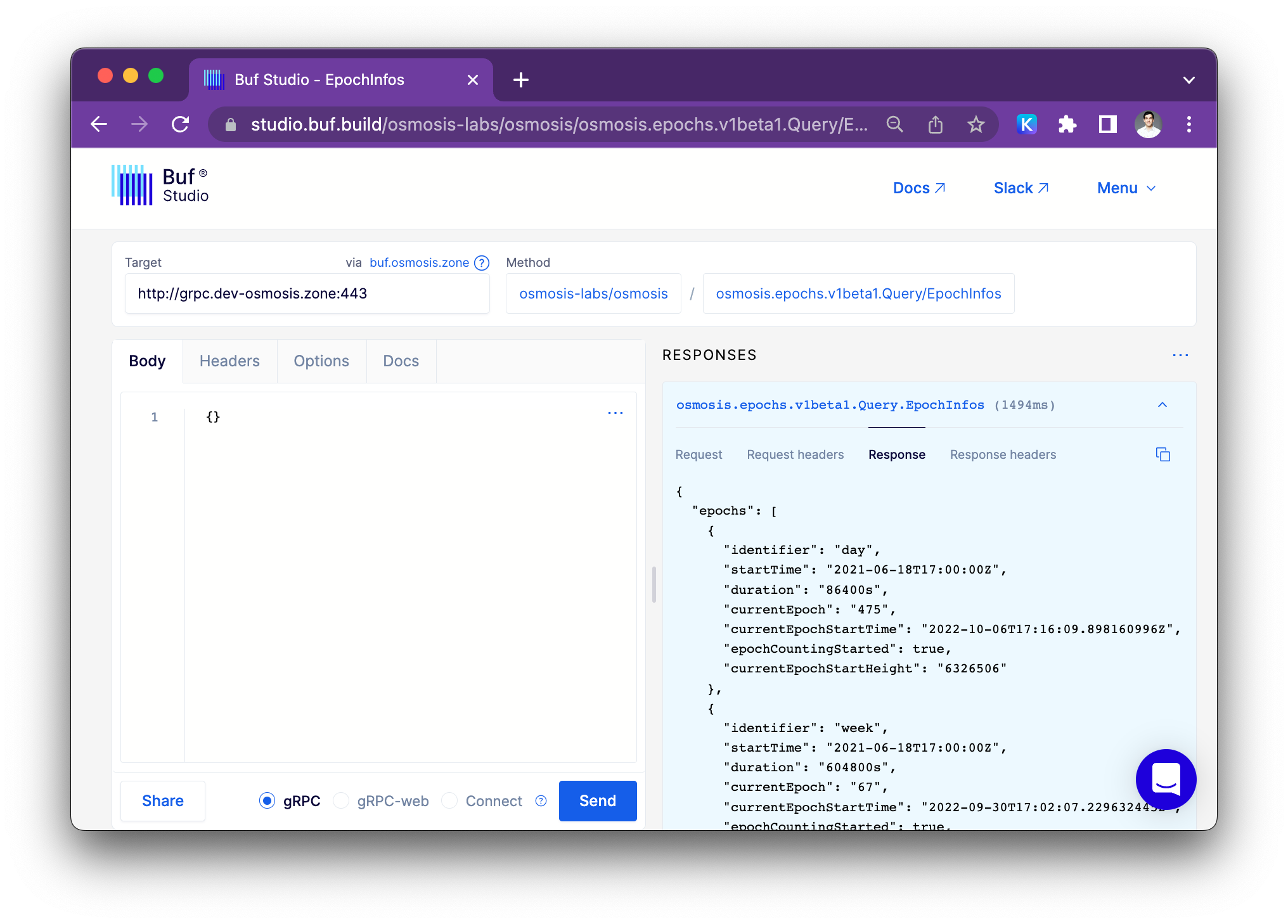Screen dimensions: 1288x924
Task: Click the Buf Studio logo
Action: pos(160,185)
